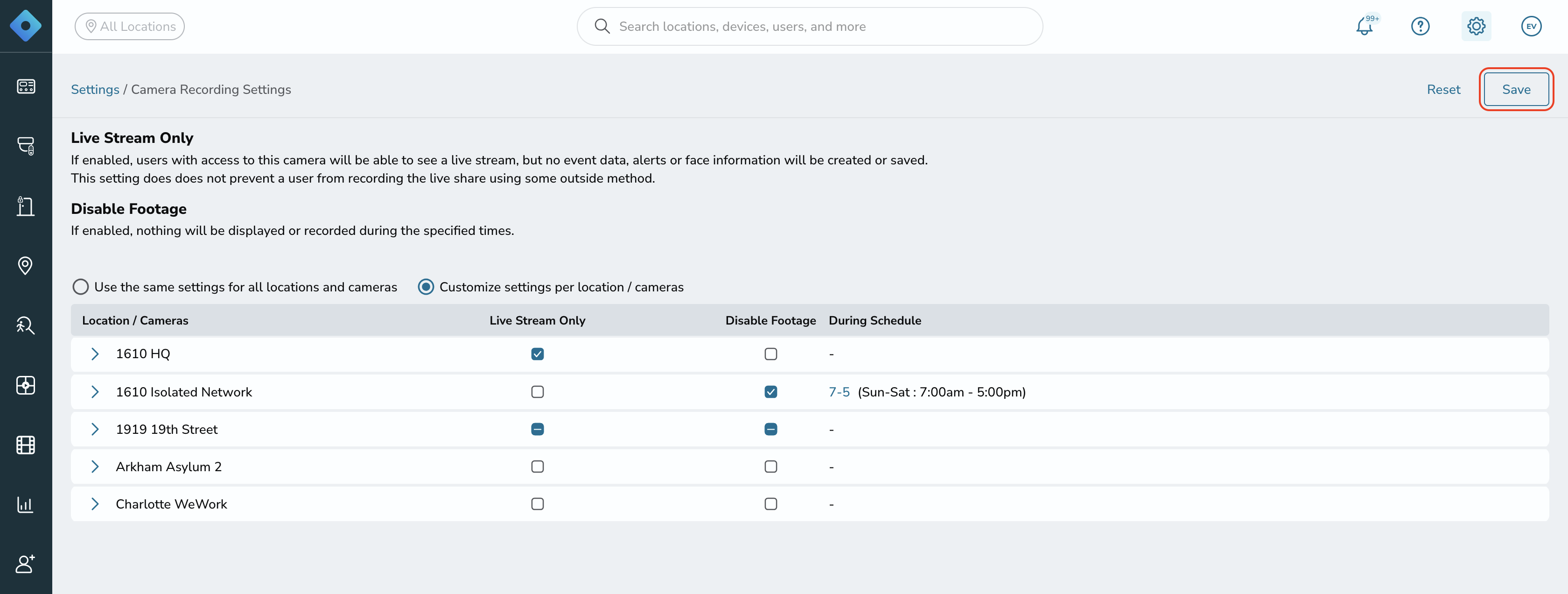Viewport: 1568px width, 594px height.
Task: Open the settings gear icon
Action: [1476, 26]
